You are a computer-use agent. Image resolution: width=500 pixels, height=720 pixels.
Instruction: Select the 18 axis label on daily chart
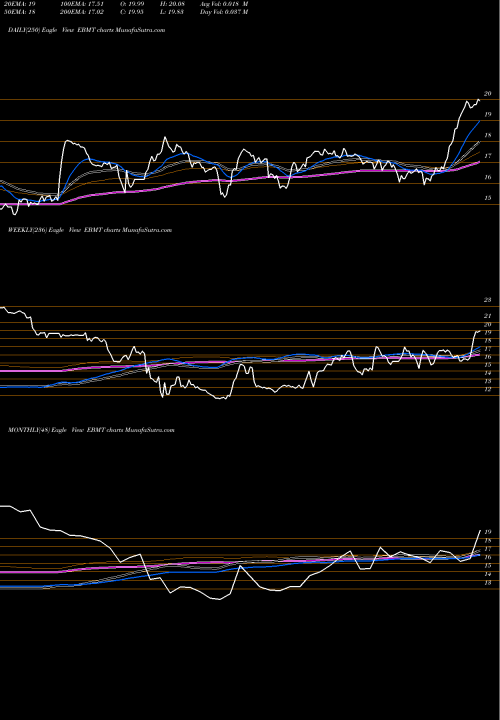(488, 135)
